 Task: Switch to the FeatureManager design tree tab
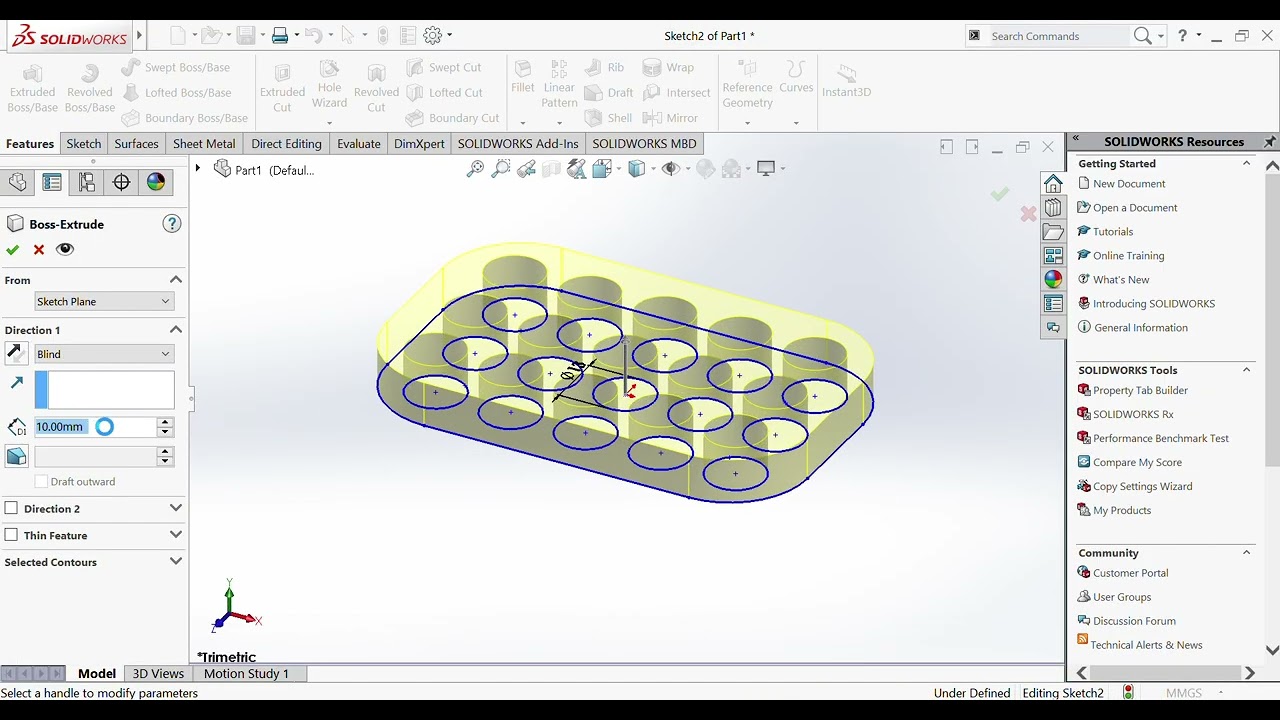click(x=17, y=182)
